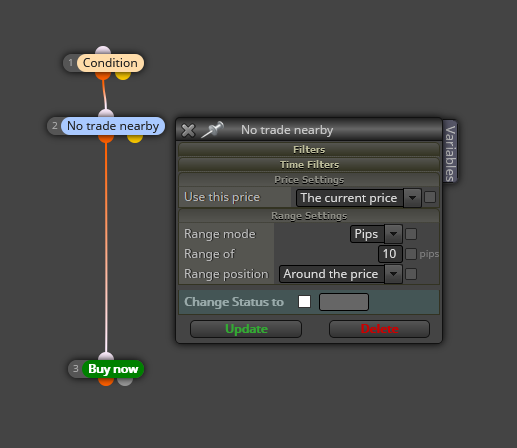Click the Condition block's yellow output connector
Screen dimensions: 517x448
[123, 76]
